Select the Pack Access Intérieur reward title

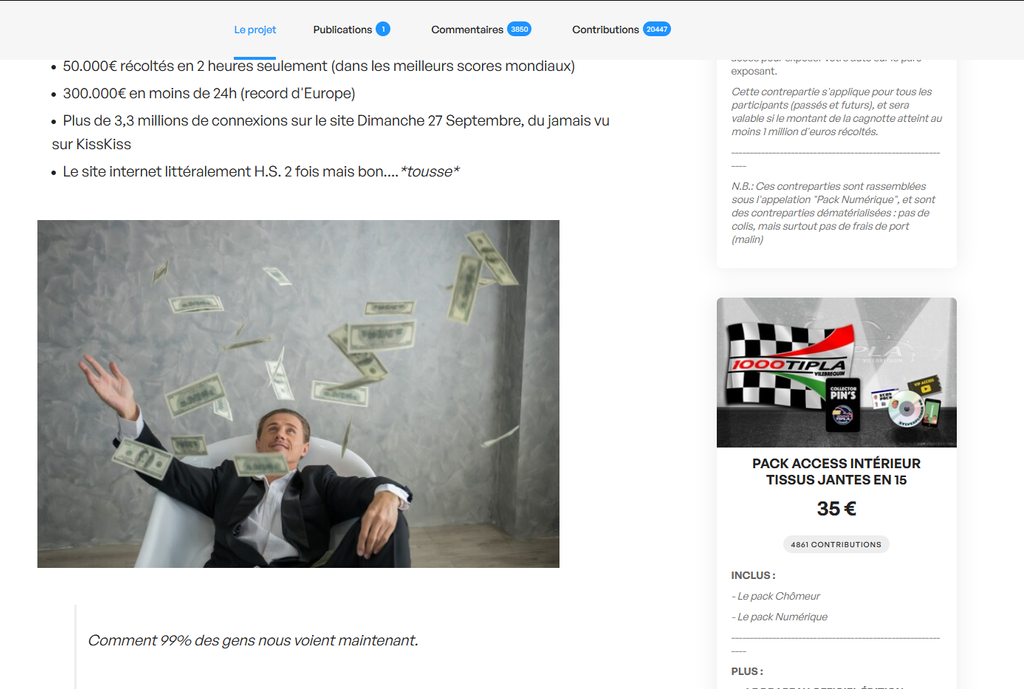coord(837,472)
